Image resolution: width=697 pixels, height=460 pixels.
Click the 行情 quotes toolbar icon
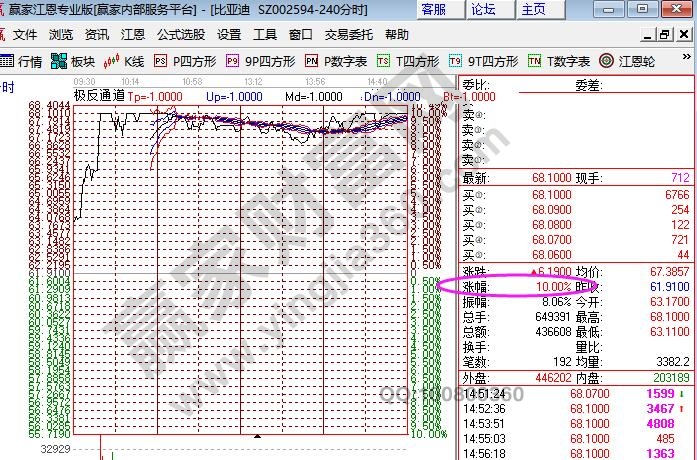click(x=22, y=61)
